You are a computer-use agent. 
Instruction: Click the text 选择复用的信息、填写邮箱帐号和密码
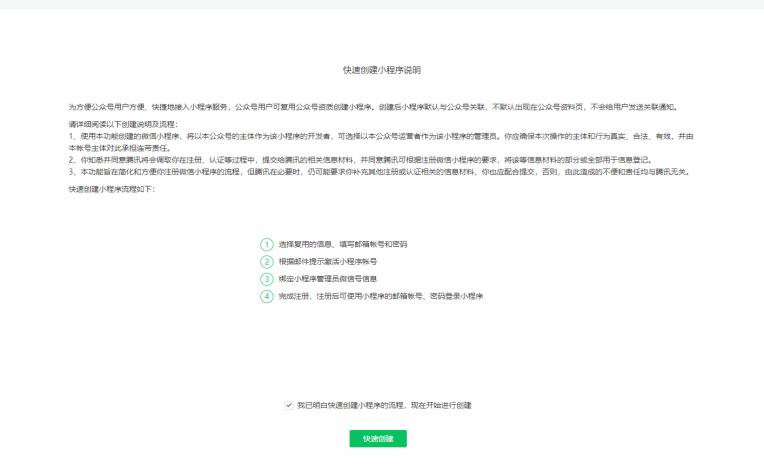pos(343,244)
